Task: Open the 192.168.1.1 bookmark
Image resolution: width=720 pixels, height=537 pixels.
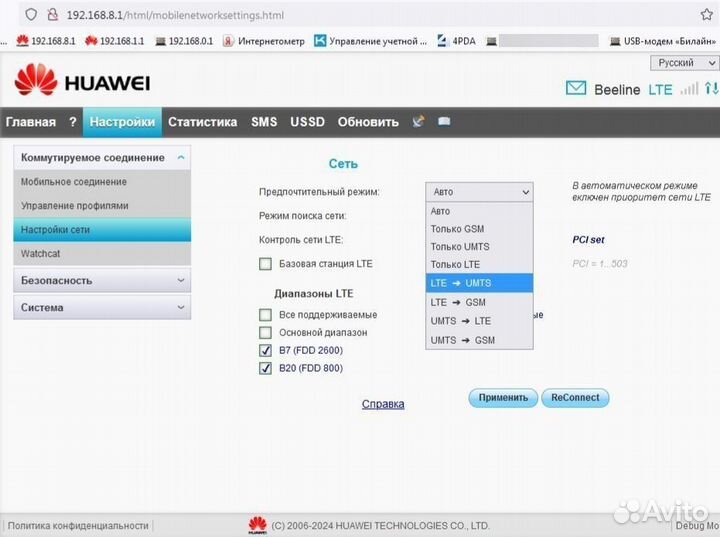Action: tap(114, 41)
